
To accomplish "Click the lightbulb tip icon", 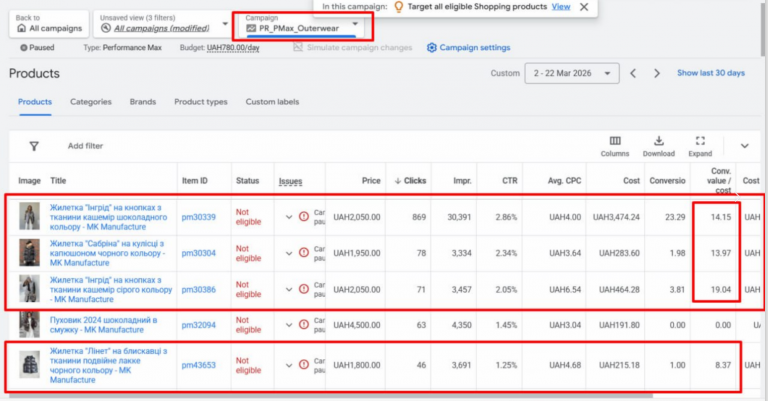I will coord(399,7).
